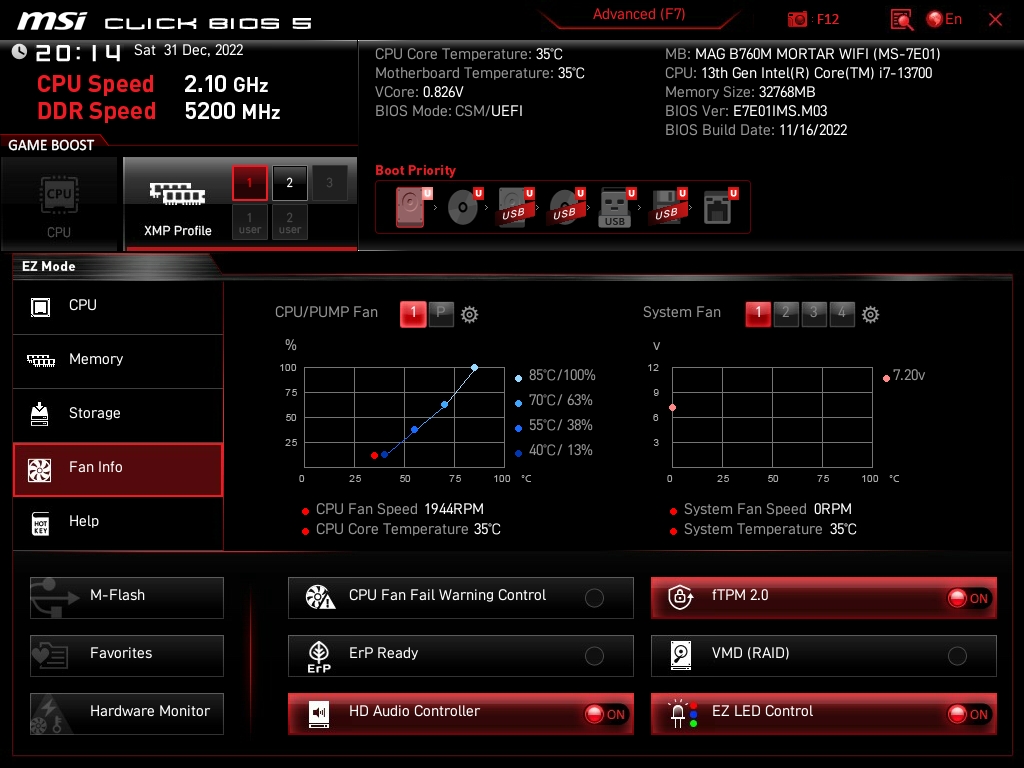Click the 55°C/38% fan curve point
The width and height of the screenshot is (1024, 768).
point(415,430)
